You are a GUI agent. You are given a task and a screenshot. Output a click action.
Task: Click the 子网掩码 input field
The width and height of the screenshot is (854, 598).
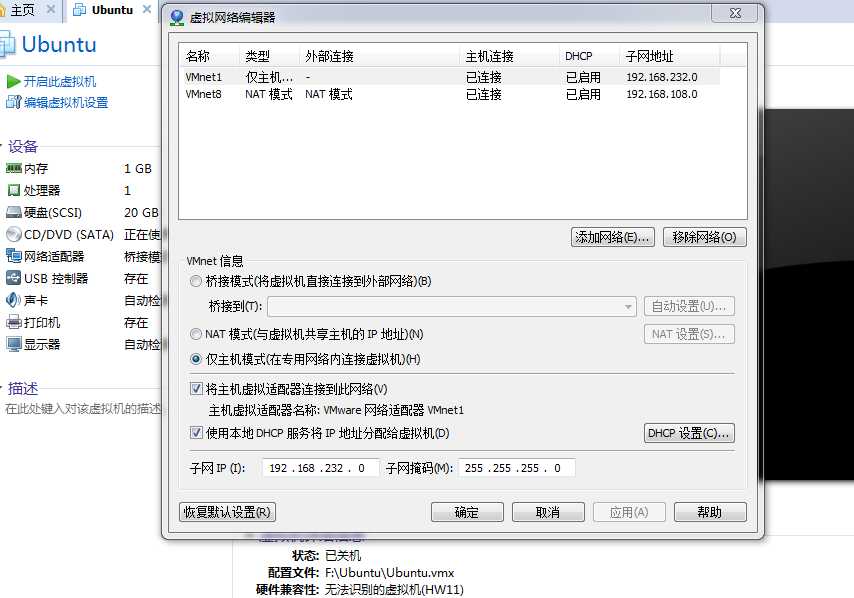tap(516, 468)
